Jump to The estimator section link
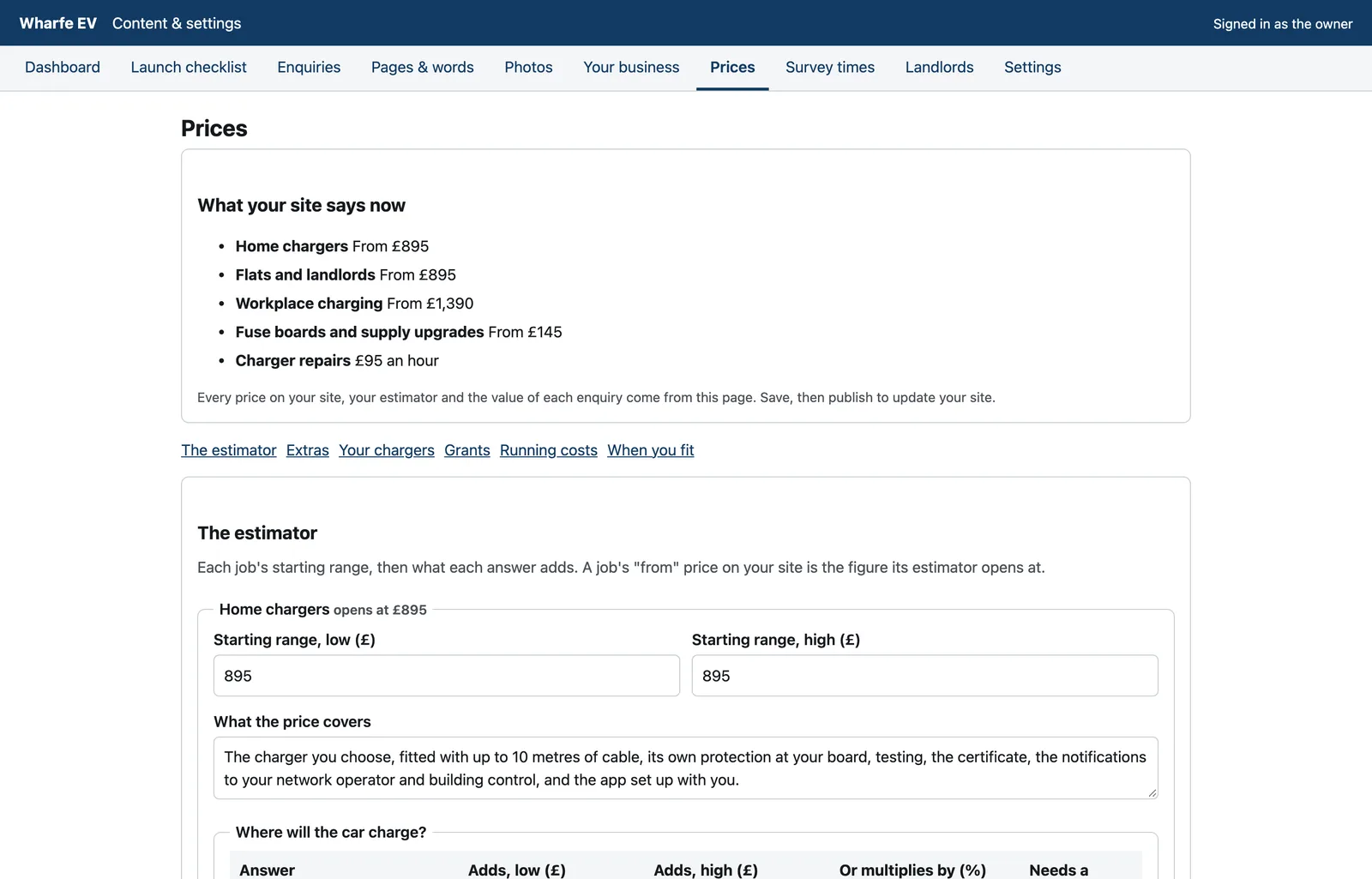Screen dimensions: 1372x879 [x=229, y=450]
